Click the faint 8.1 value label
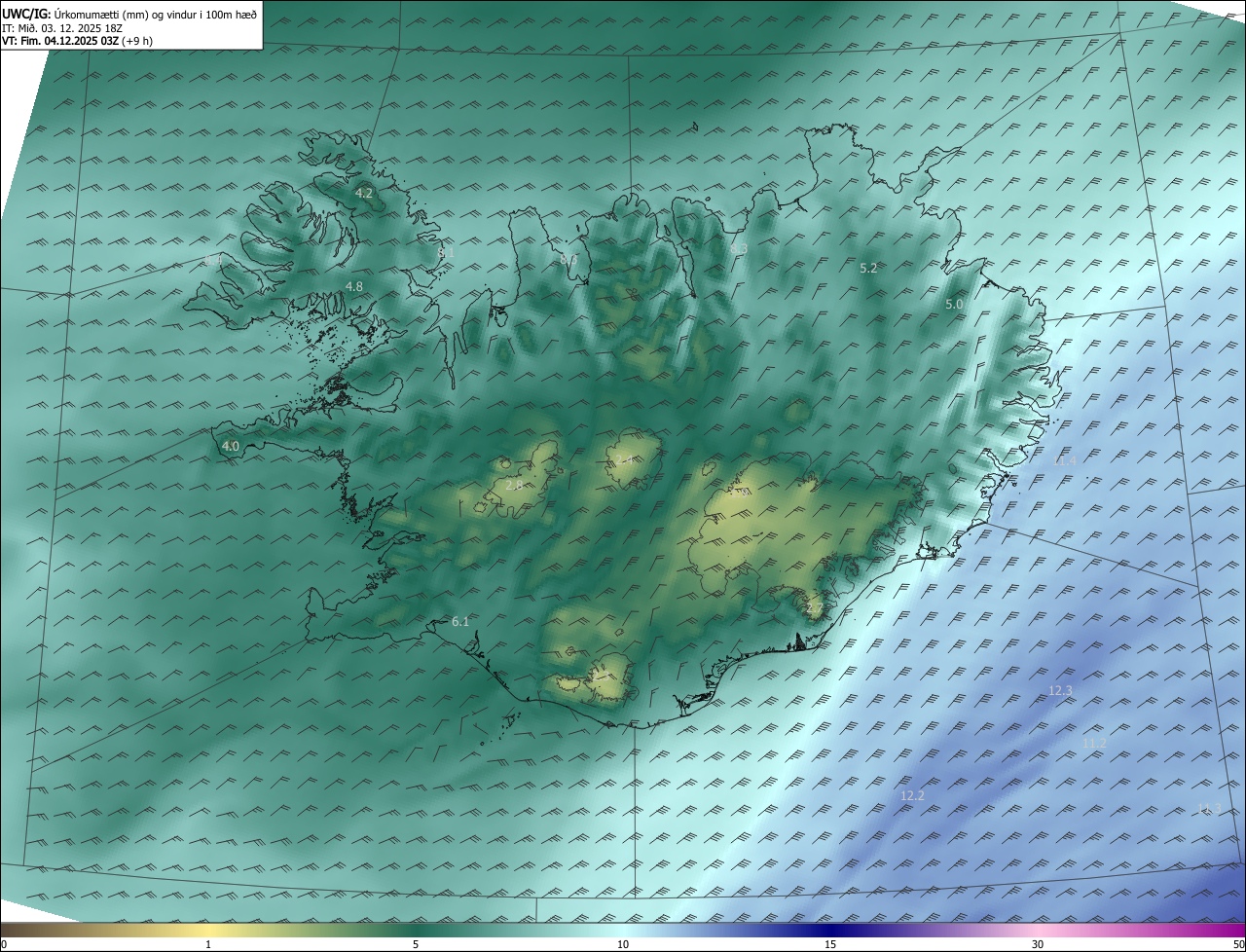The image size is (1246, 952). click(x=446, y=252)
